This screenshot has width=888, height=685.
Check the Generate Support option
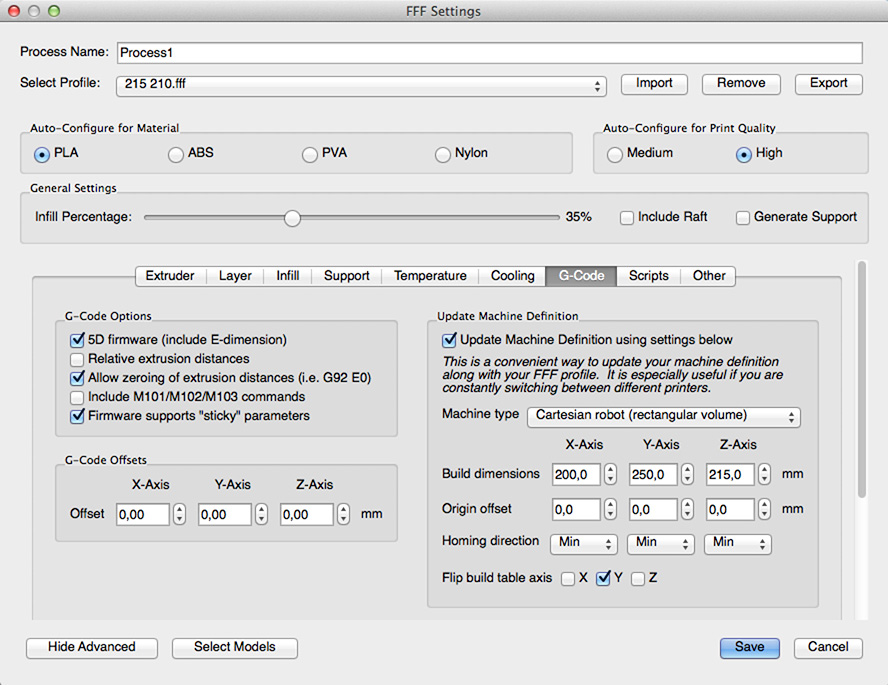point(743,217)
